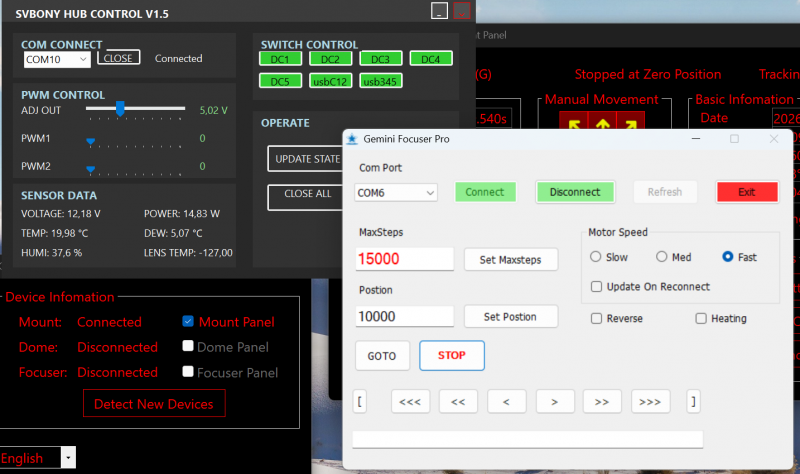
Task: Click the << medium step inward button
Action: (458, 402)
